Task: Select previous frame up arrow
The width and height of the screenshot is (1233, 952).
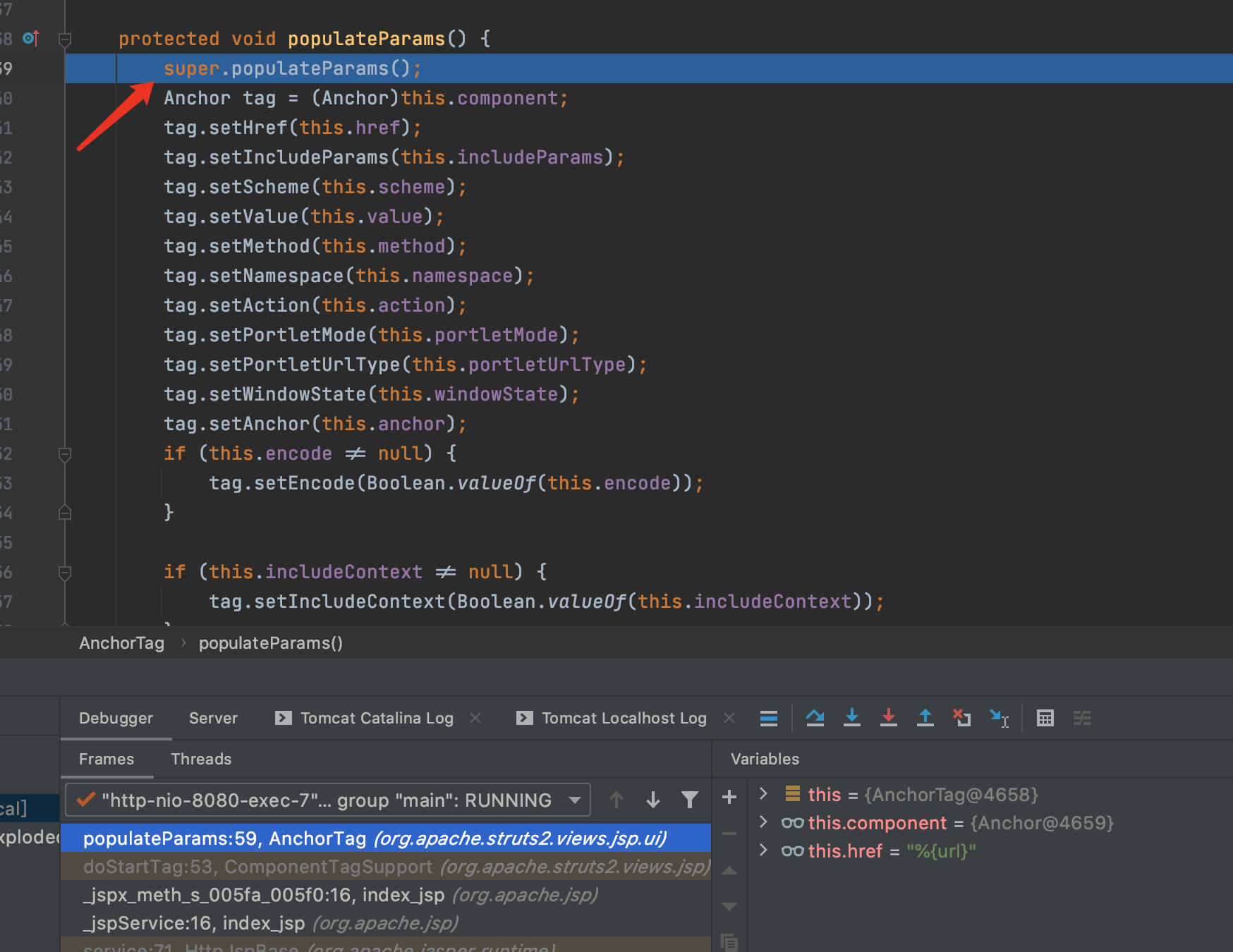Action: [616, 800]
